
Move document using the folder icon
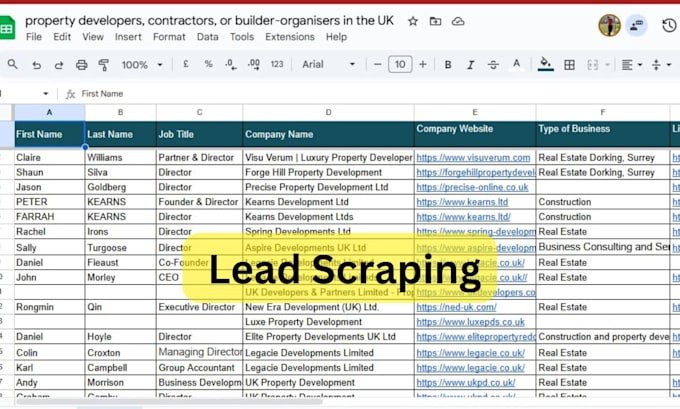click(x=435, y=21)
